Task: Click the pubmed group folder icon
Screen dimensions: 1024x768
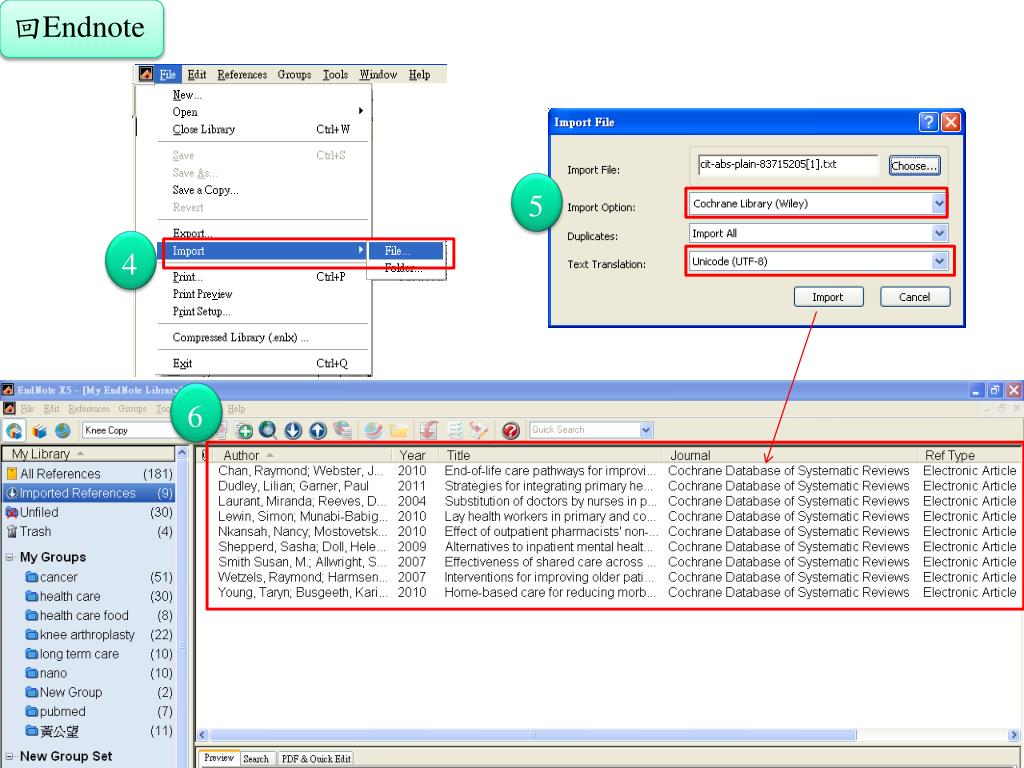Action: pyautogui.click(x=31, y=711)
